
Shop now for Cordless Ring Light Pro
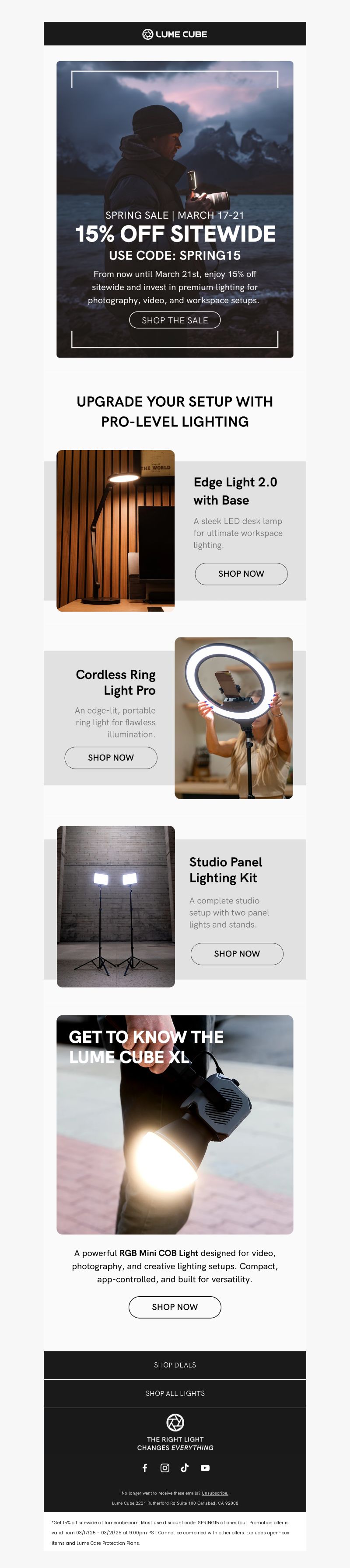coord(111,757)
